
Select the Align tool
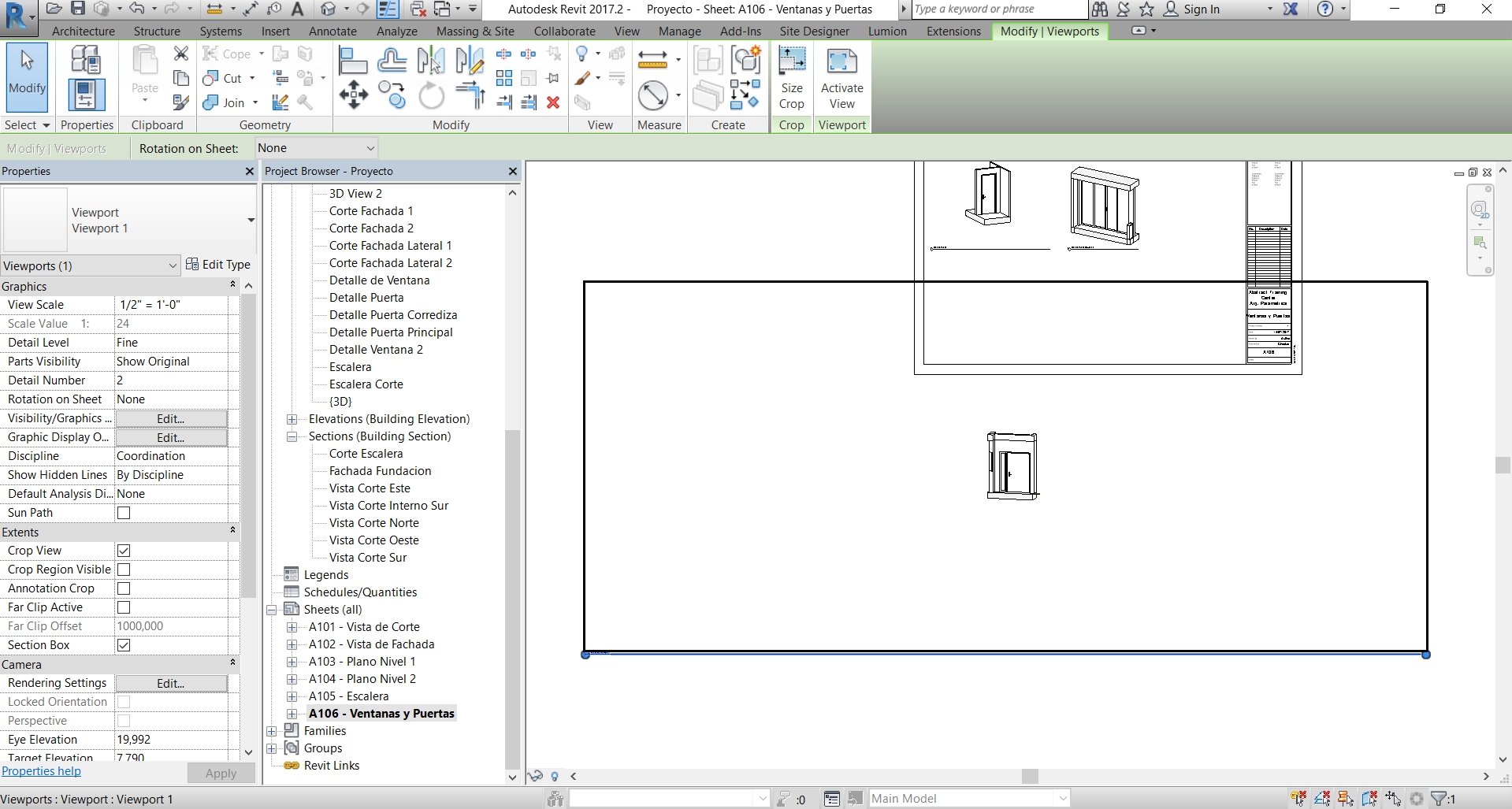(x=353, y=59)
